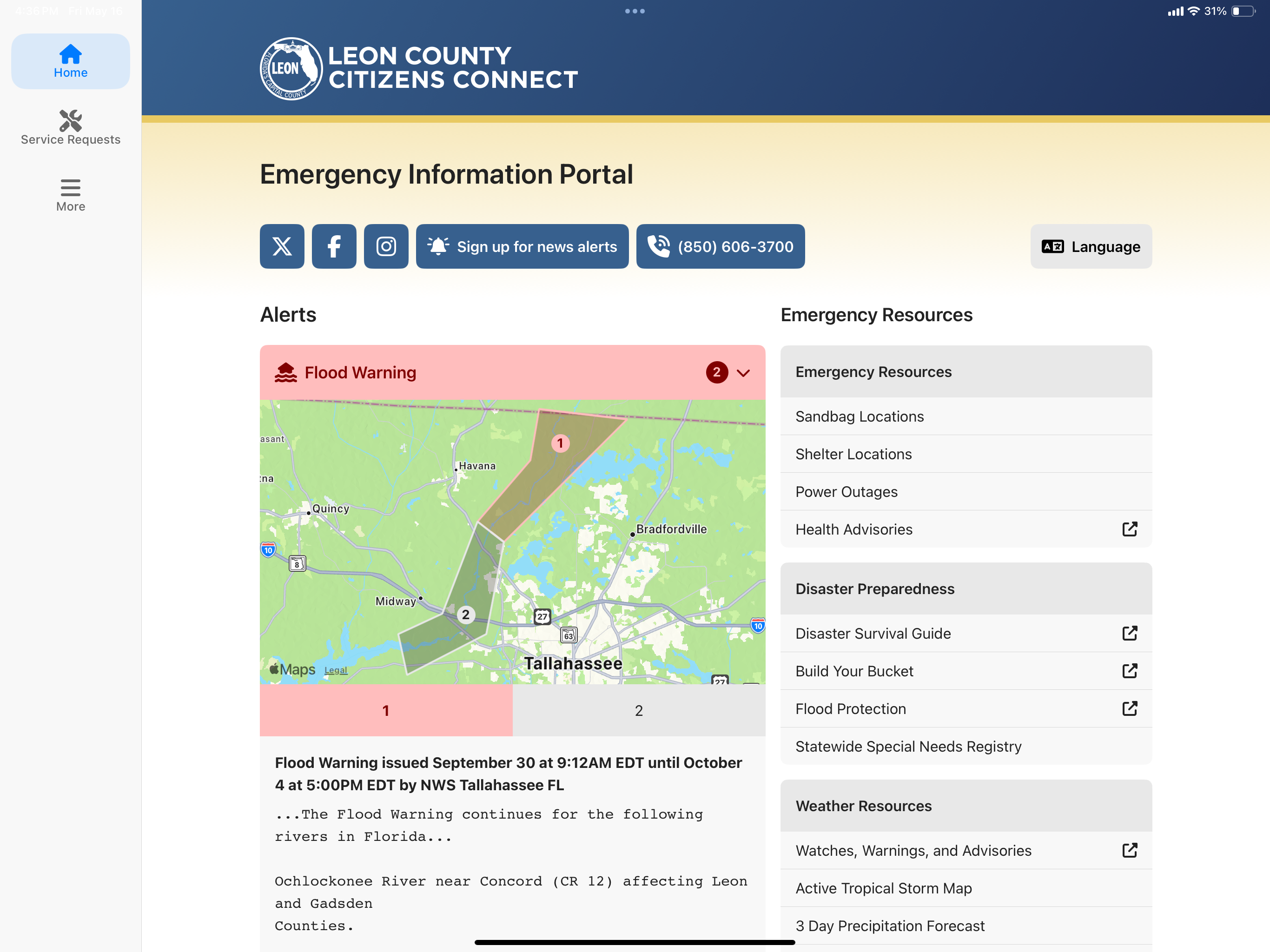Click the Weather Resources section header
This screenshot has height=952, width=1270.
tap(966, 806)
